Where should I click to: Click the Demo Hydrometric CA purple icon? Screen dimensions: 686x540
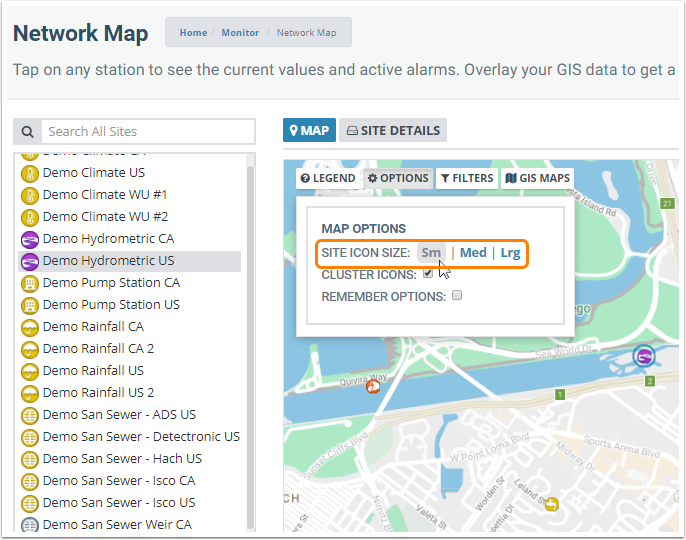tap(30, 239)
